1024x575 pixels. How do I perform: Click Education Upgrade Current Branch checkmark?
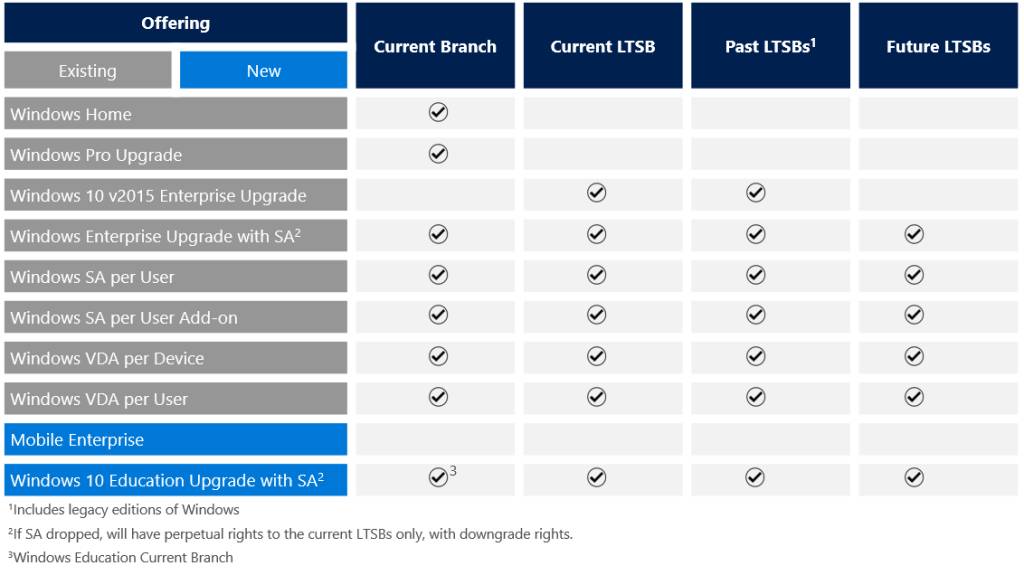(438, 478)
